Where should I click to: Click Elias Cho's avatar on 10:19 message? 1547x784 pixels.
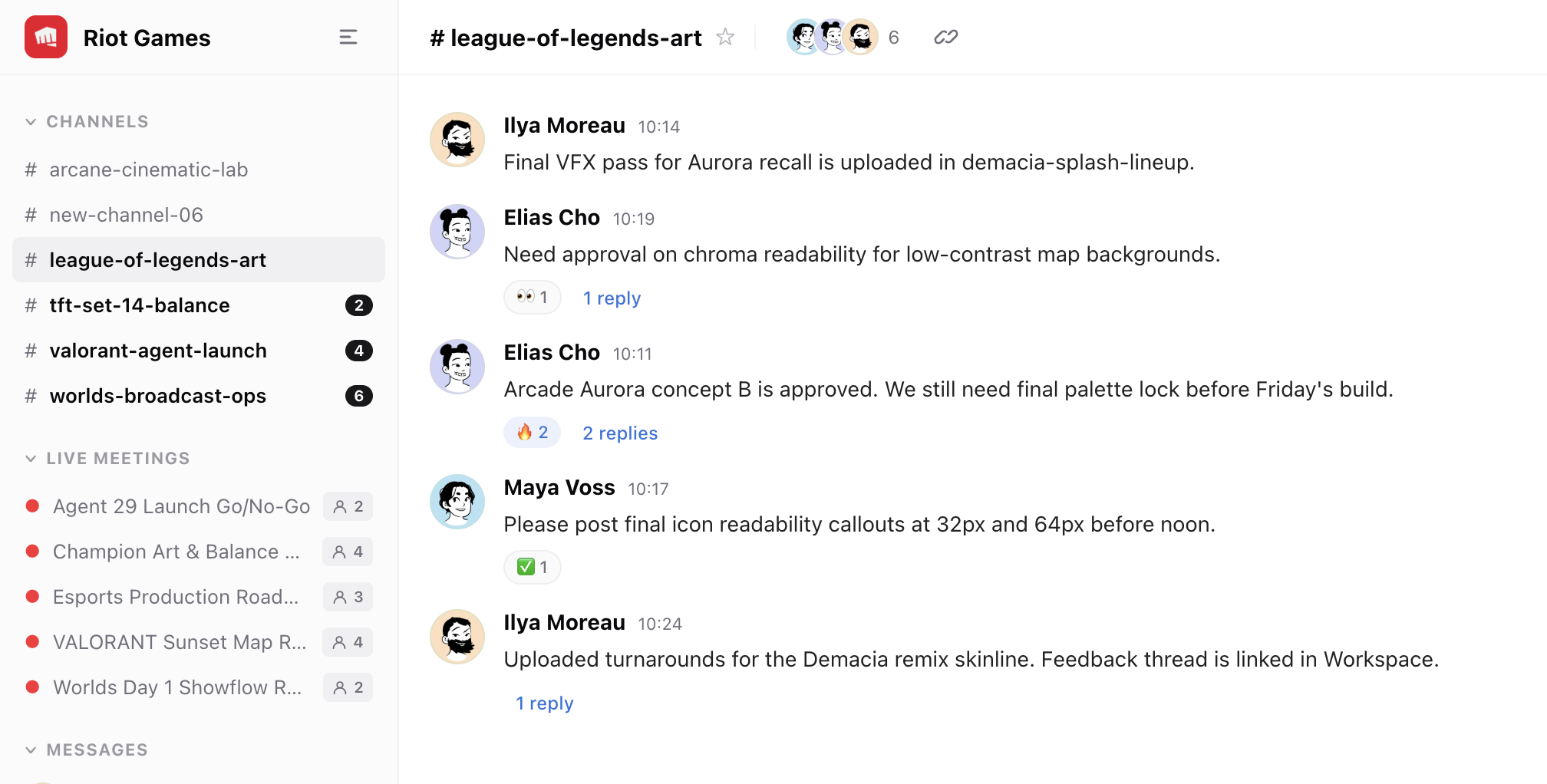click(457, 232)
